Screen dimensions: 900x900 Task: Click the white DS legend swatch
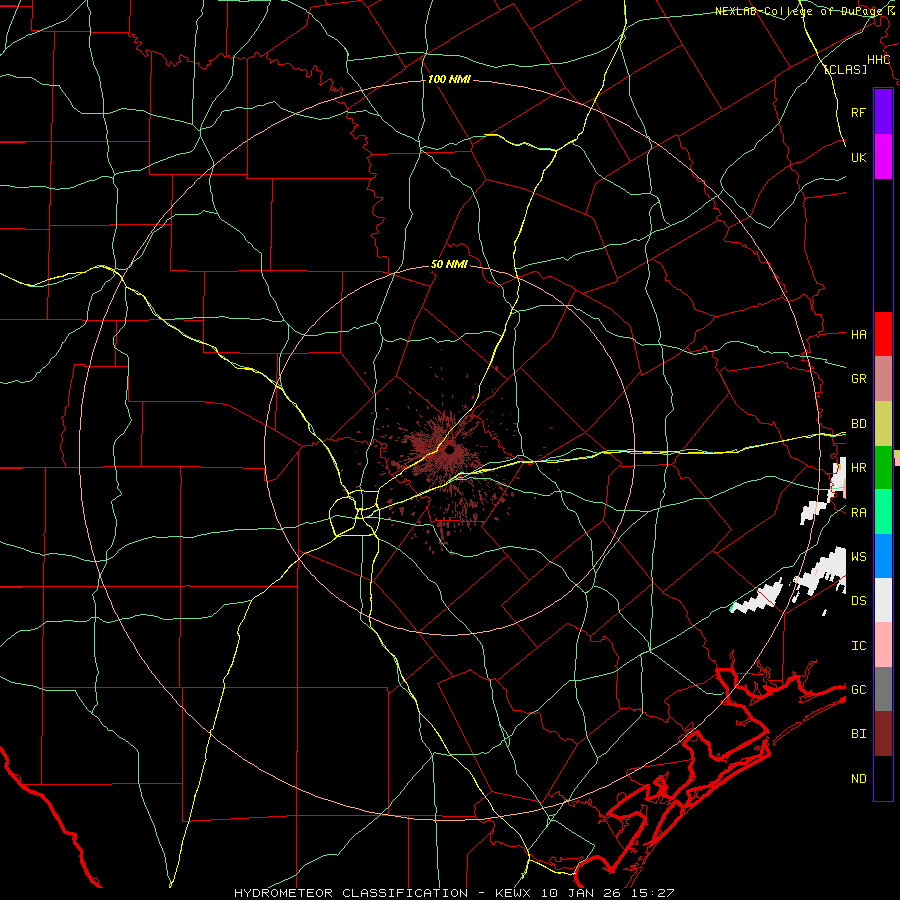pos(883,600)
